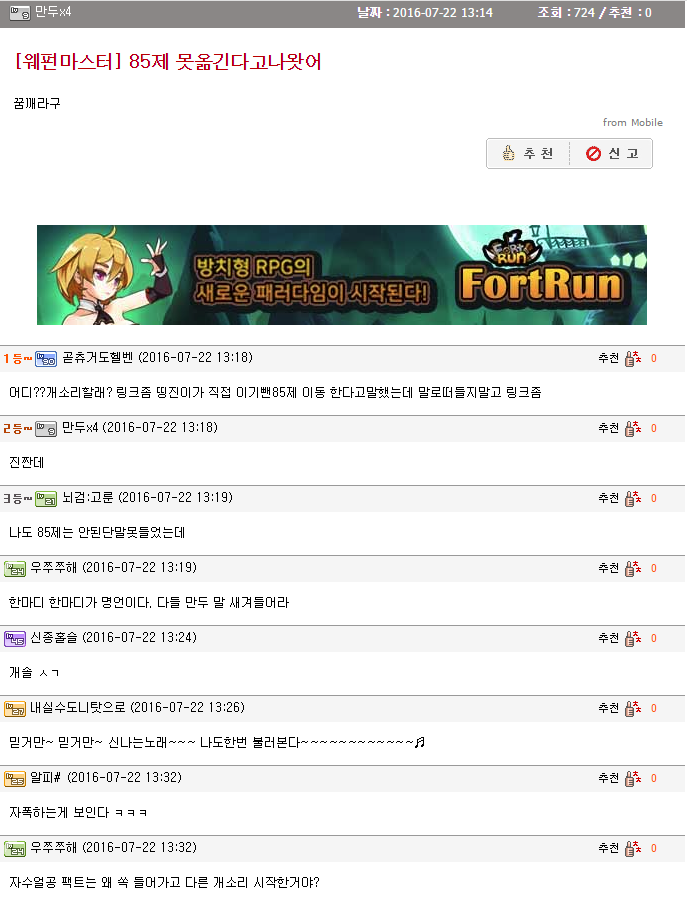Click the level badge icon beside 곧휴거도헬벤
This screenshot has height=902, width=687.
46,359
